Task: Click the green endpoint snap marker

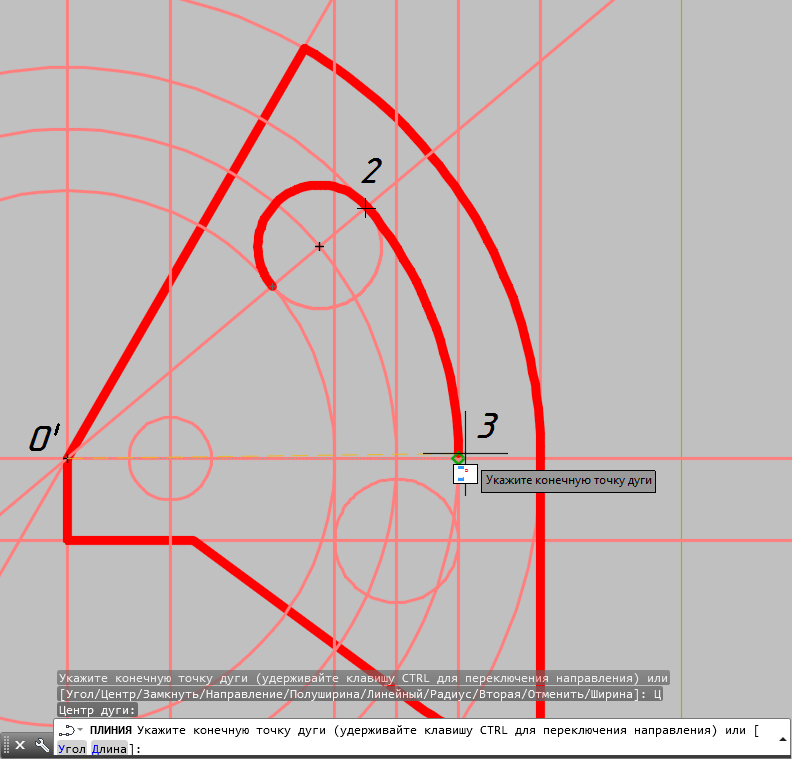Action: coord(459,458)
